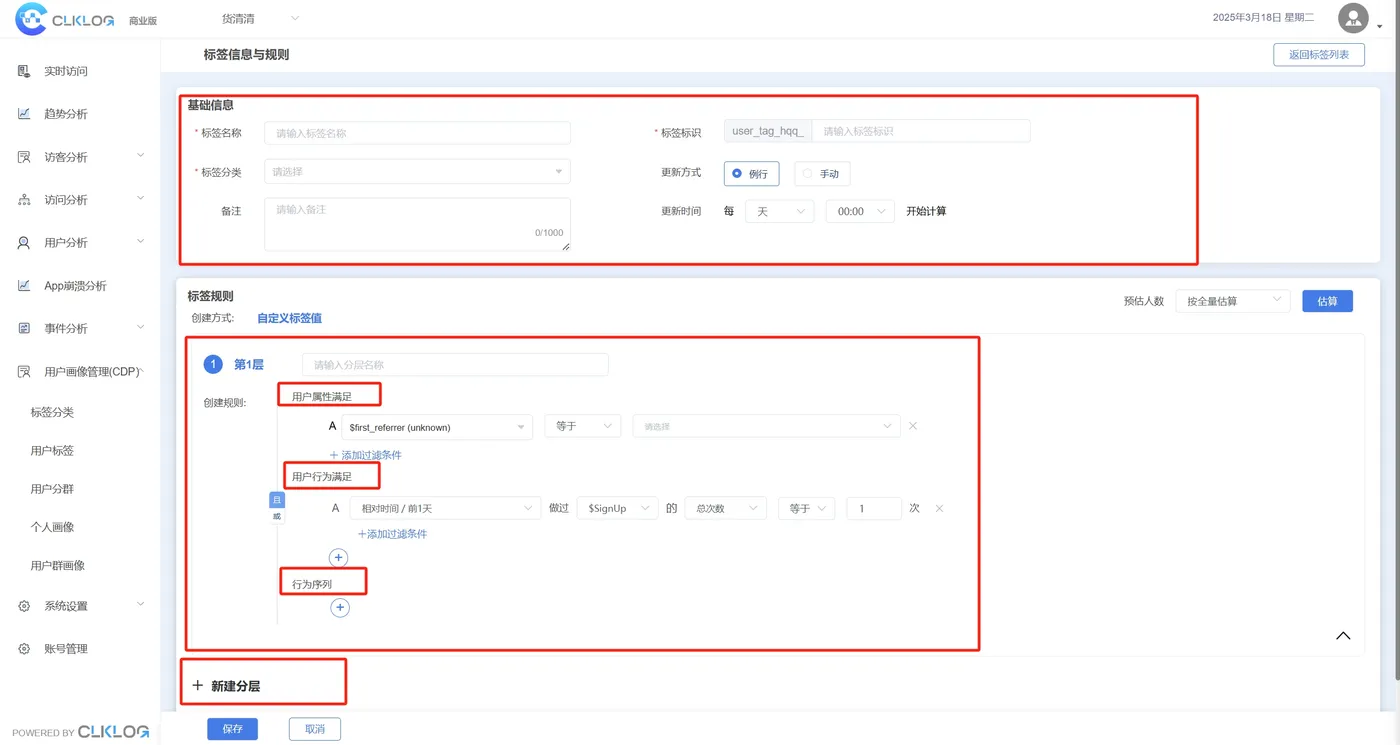The width and height of the screenshot is (1400, 745).
Task: Click the 访客分析 sidebar icon
Action: click(24, 157)
